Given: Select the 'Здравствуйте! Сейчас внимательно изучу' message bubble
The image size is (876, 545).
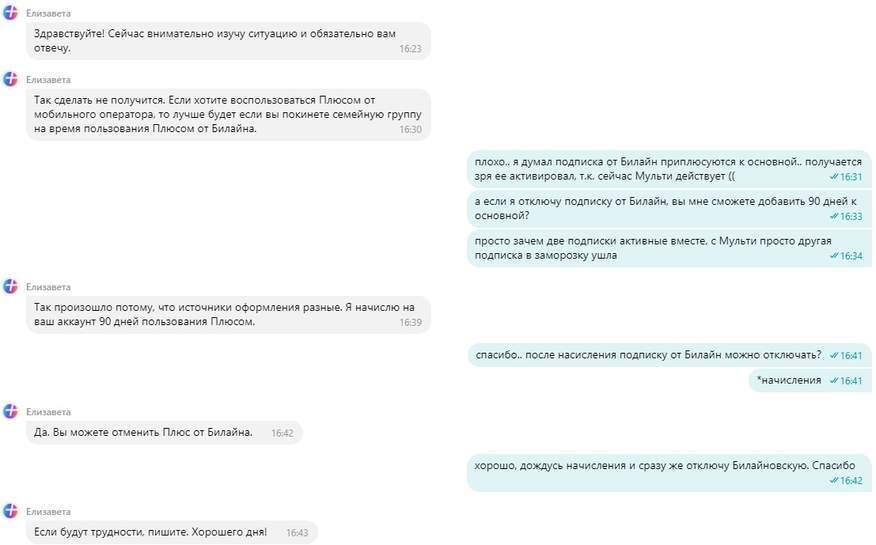Looking at the screenshot, I should [228, 41].
